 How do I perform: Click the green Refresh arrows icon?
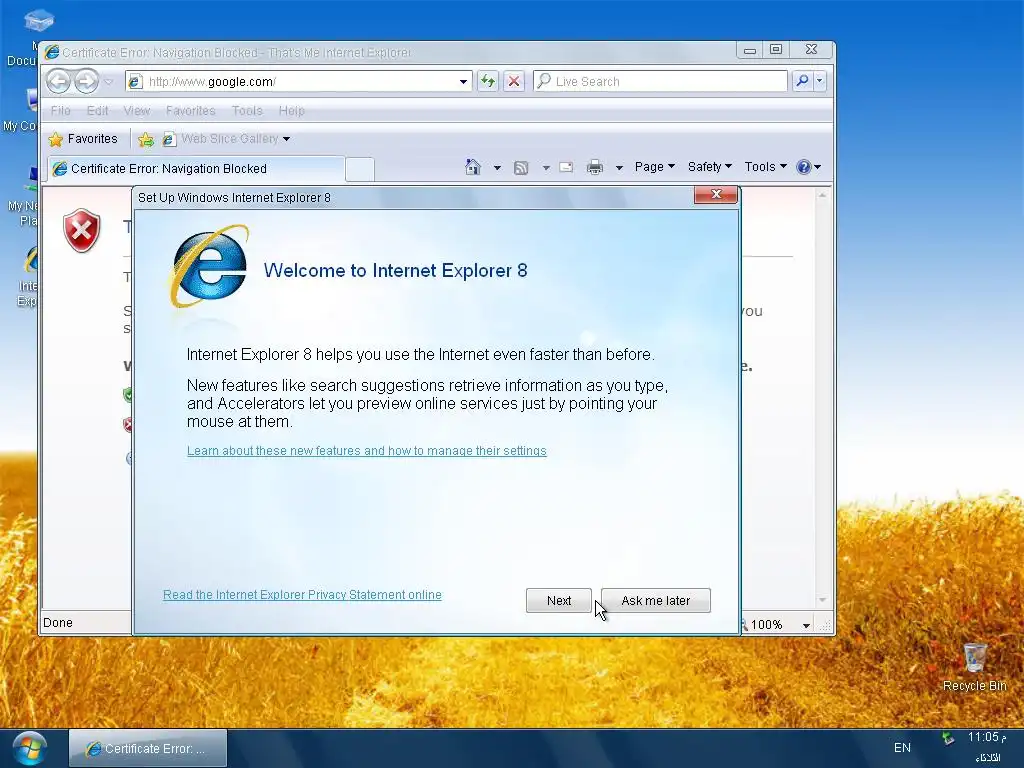487,81
